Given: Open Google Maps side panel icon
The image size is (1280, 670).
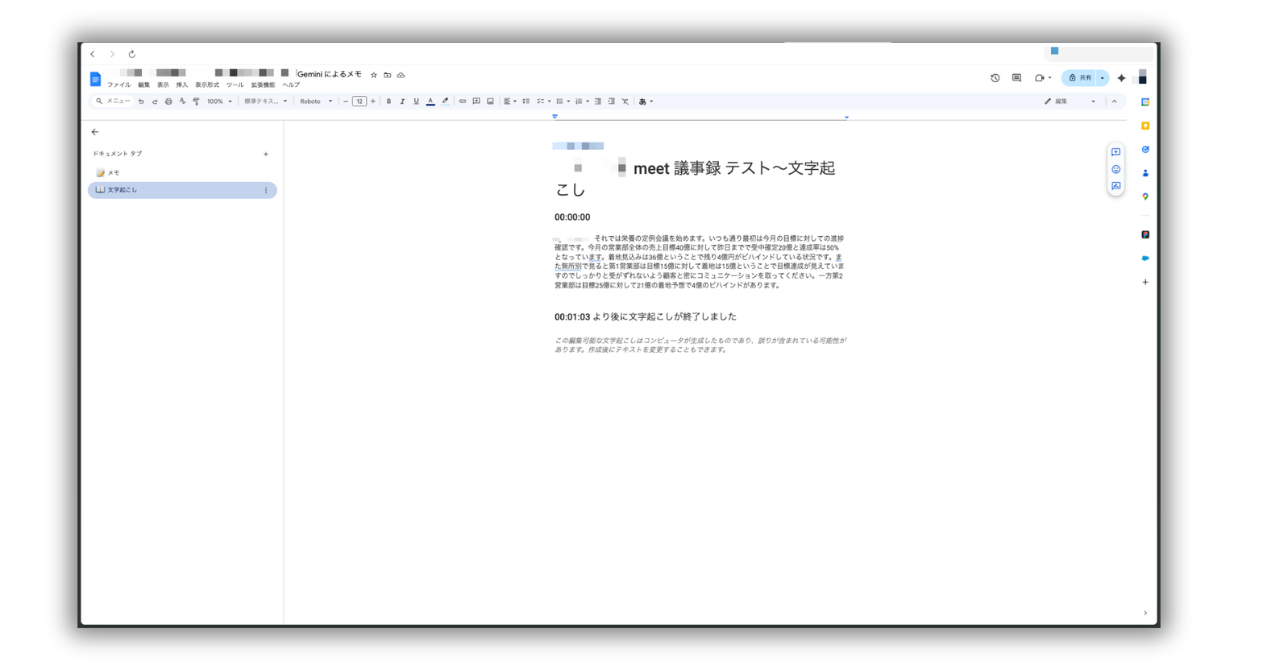Looking at the screenshot, I should click(x=1145, y=196).
